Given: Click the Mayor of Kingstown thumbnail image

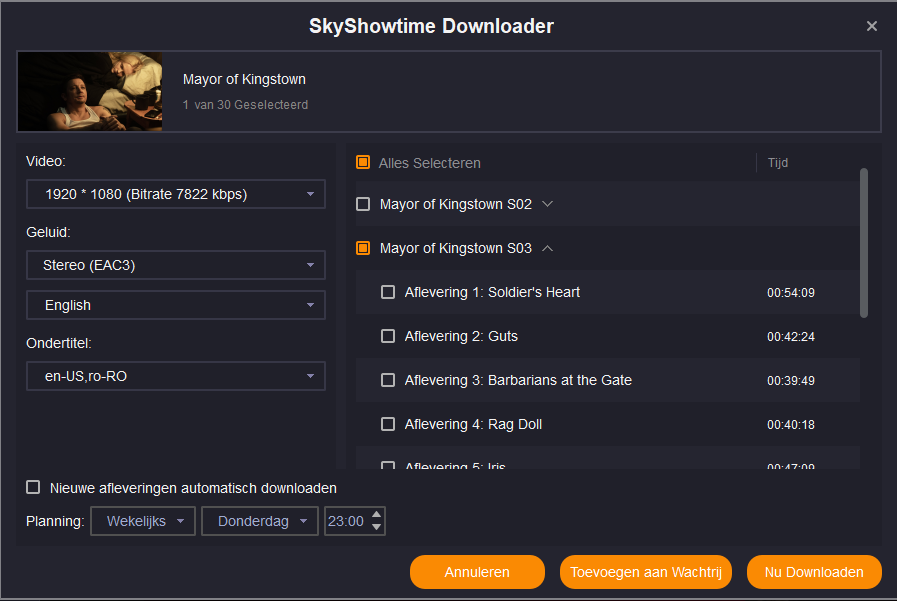Looking at the screenshot, I should (x=90, y=92).
